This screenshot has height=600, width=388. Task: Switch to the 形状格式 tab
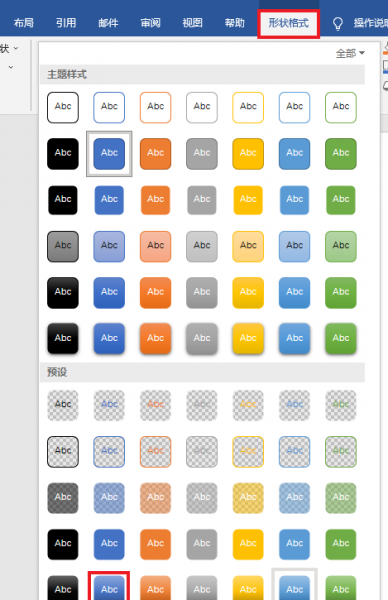(289, 23)
